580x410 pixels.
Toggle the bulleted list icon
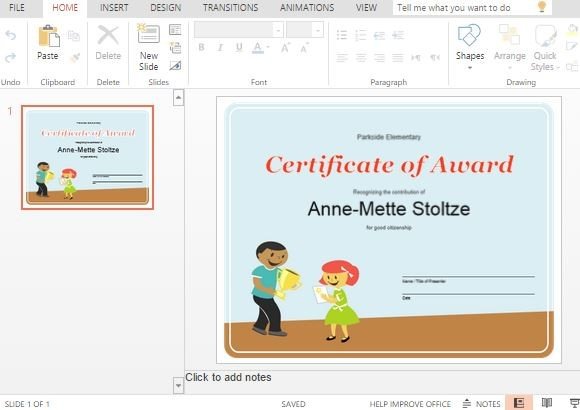(x=342, y=36)
